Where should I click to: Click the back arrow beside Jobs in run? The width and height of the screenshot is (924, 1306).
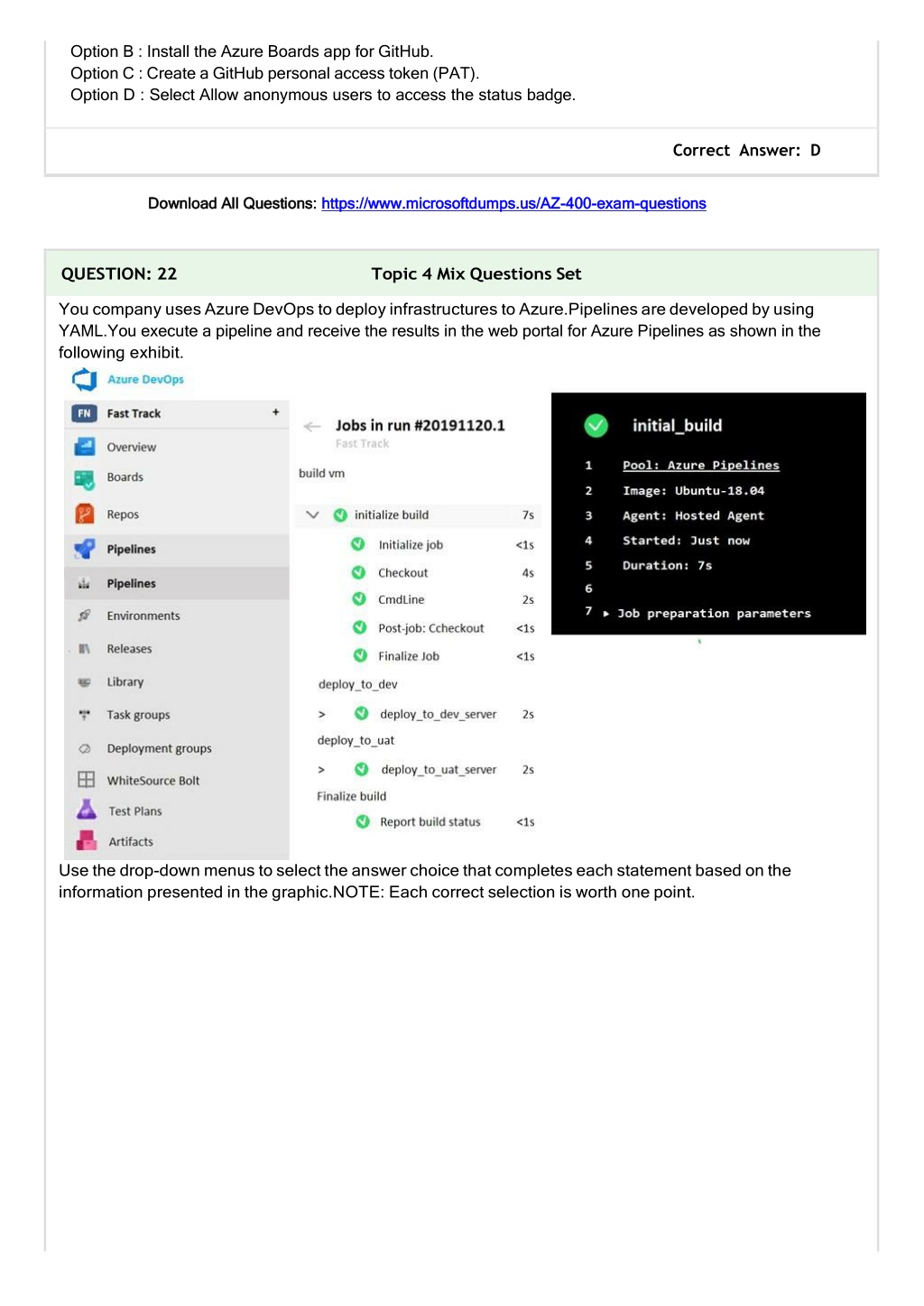click(312, 426)
